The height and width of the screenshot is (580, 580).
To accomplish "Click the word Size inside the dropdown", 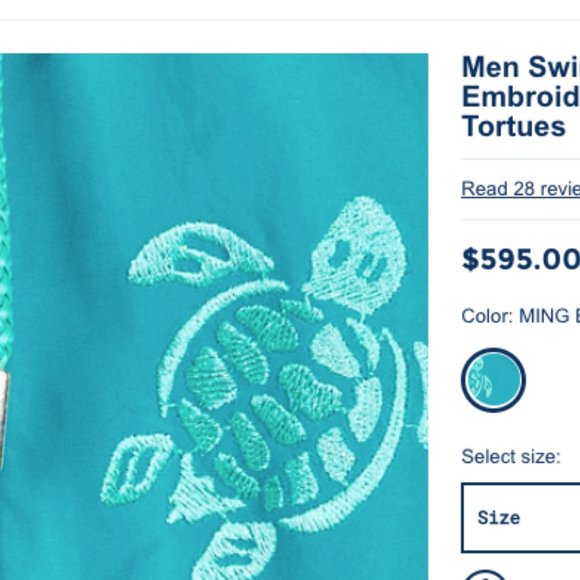I will click(499, 518).
